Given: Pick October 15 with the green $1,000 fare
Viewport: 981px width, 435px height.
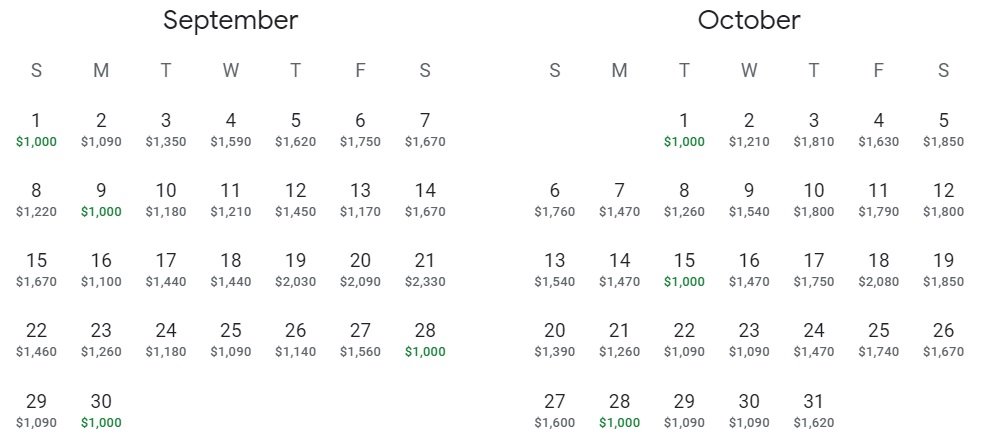Looking at the screenshot, I should pos(684,270).
